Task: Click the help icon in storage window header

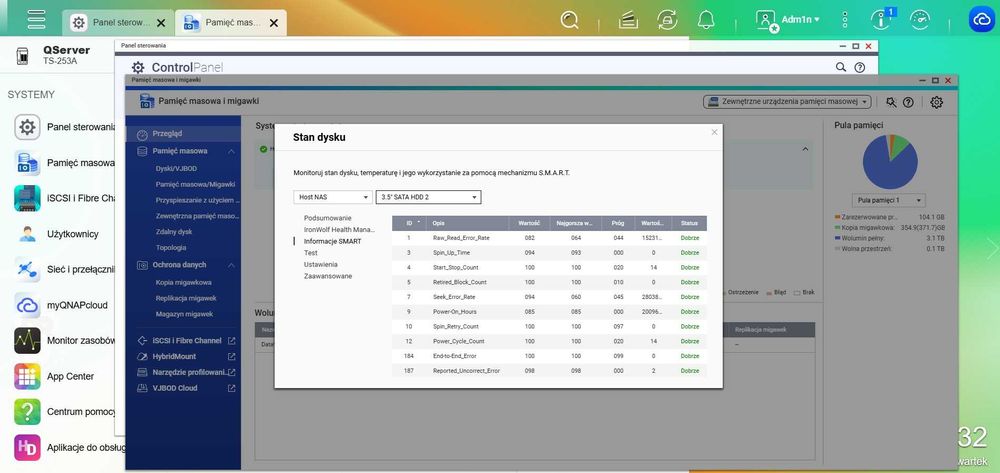Action: pyautogui.click(x=908, y=102)
